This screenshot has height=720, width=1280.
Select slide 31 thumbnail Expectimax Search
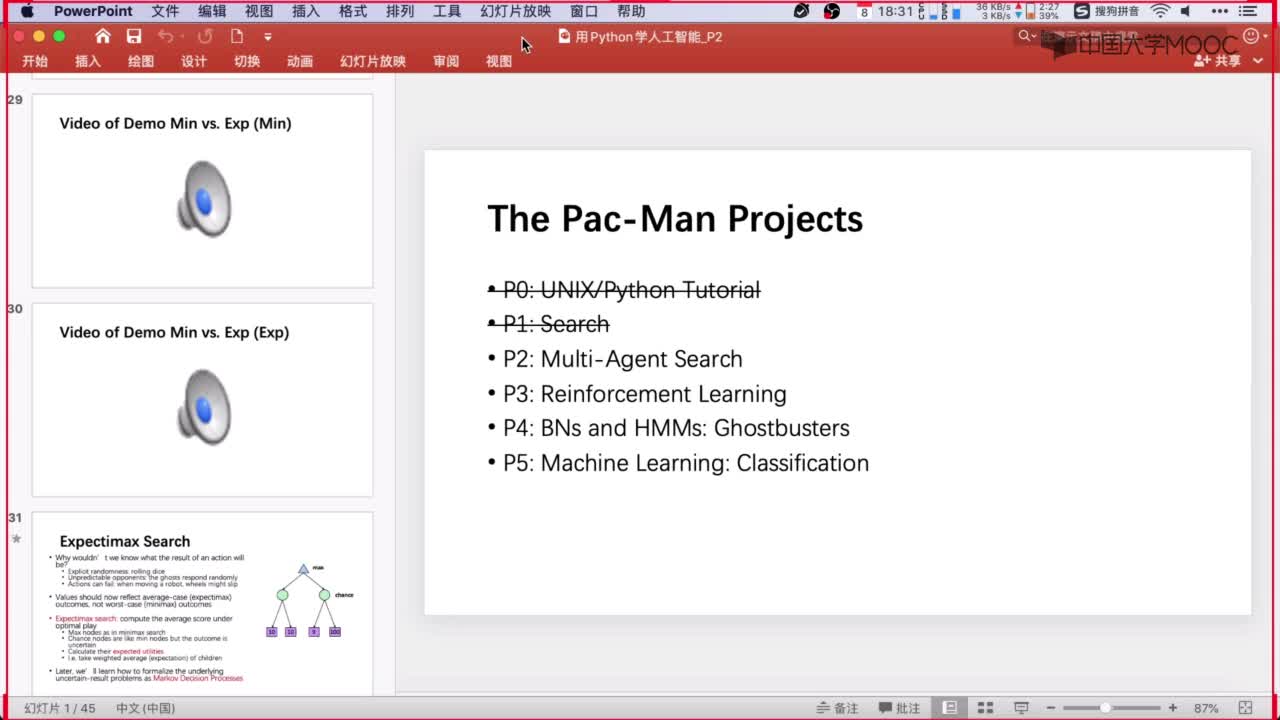202,604
